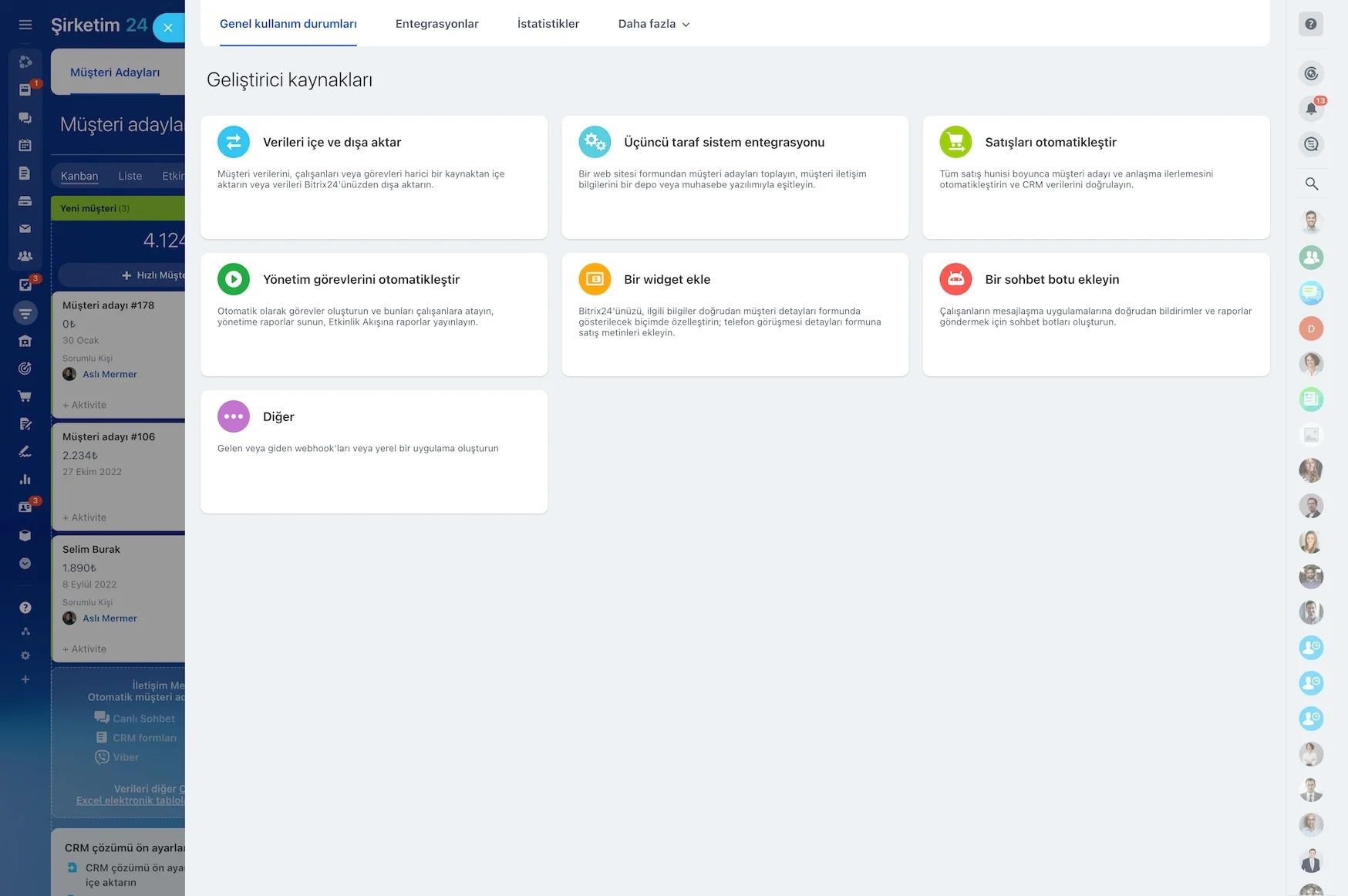Open the CRM formları option in background
1348x896 pixels.
[136, 738]
